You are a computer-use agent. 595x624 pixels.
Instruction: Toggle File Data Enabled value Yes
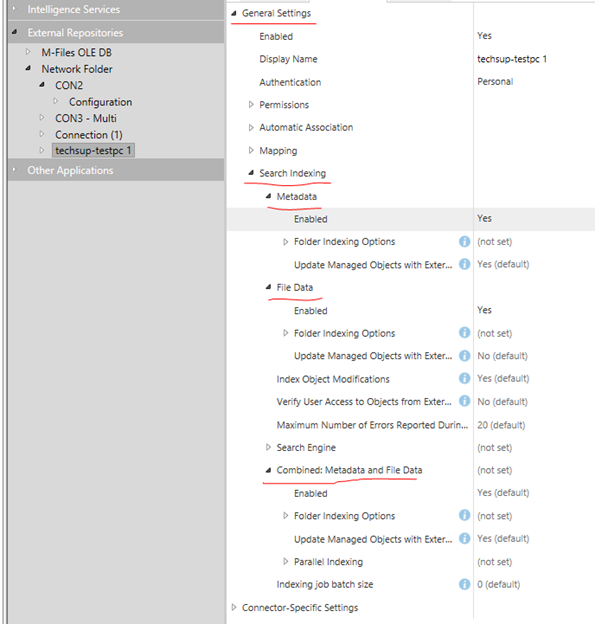pos(484,310)
